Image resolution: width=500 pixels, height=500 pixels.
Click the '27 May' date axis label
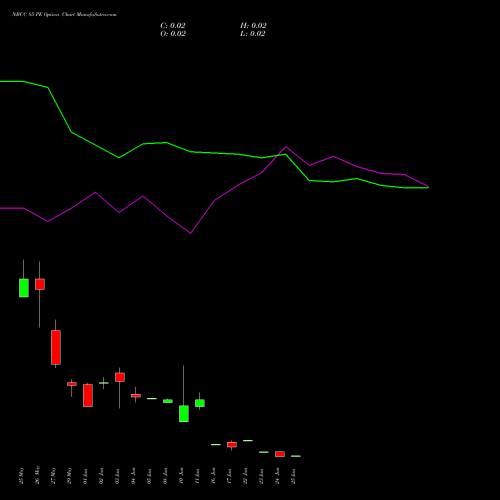point(54,476)
